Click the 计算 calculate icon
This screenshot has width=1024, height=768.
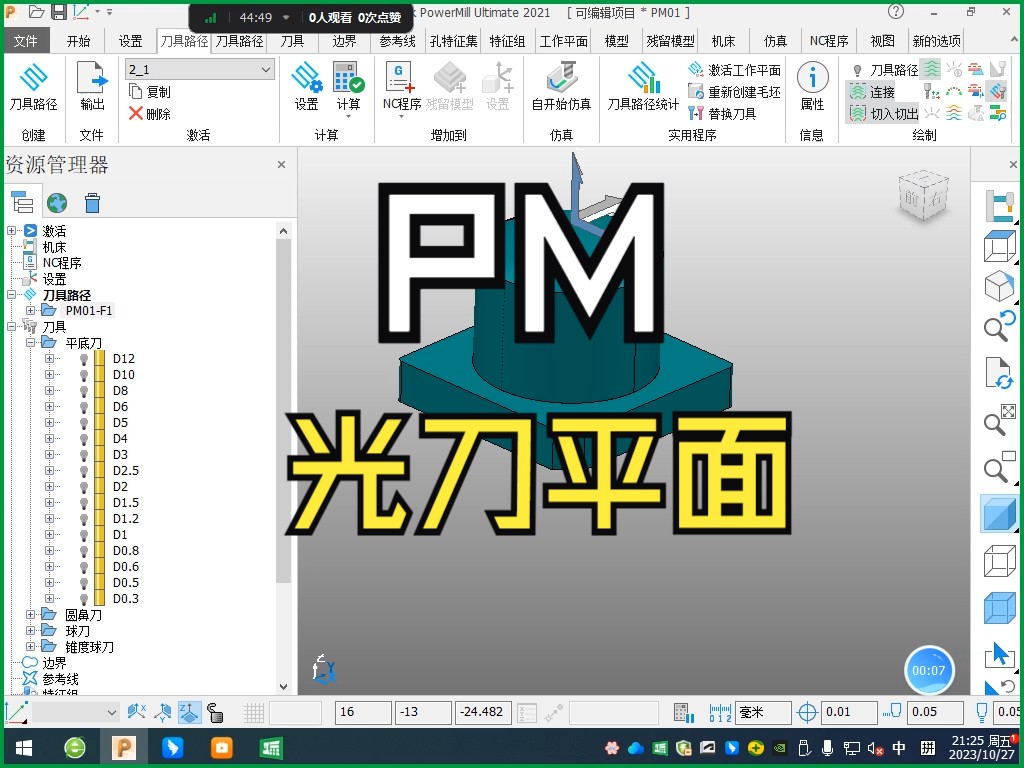coord(348,78)
